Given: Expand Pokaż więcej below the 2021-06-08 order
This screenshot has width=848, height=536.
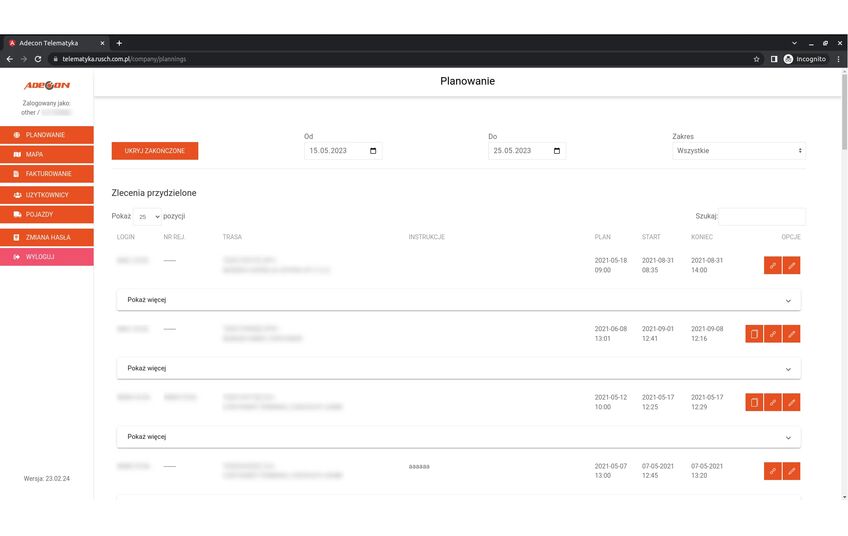Looking at the screenshot, I should 458,368.
